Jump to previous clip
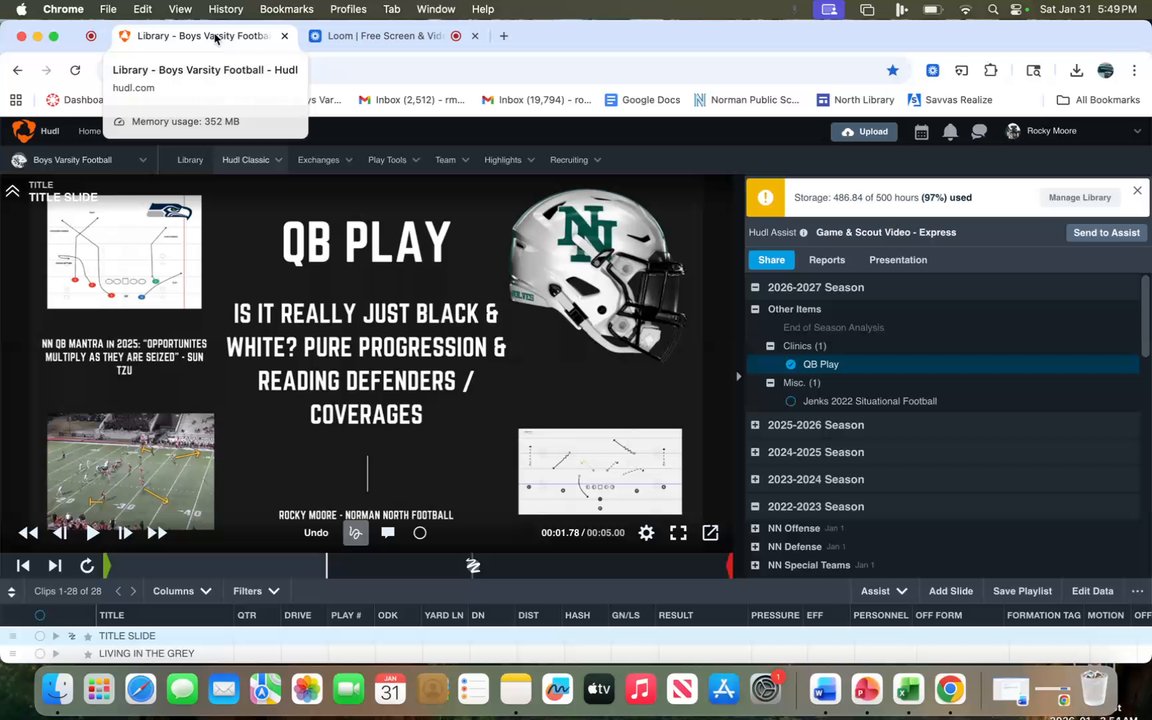This screenshot has height=720, width=1152. (x=23, y=566)
